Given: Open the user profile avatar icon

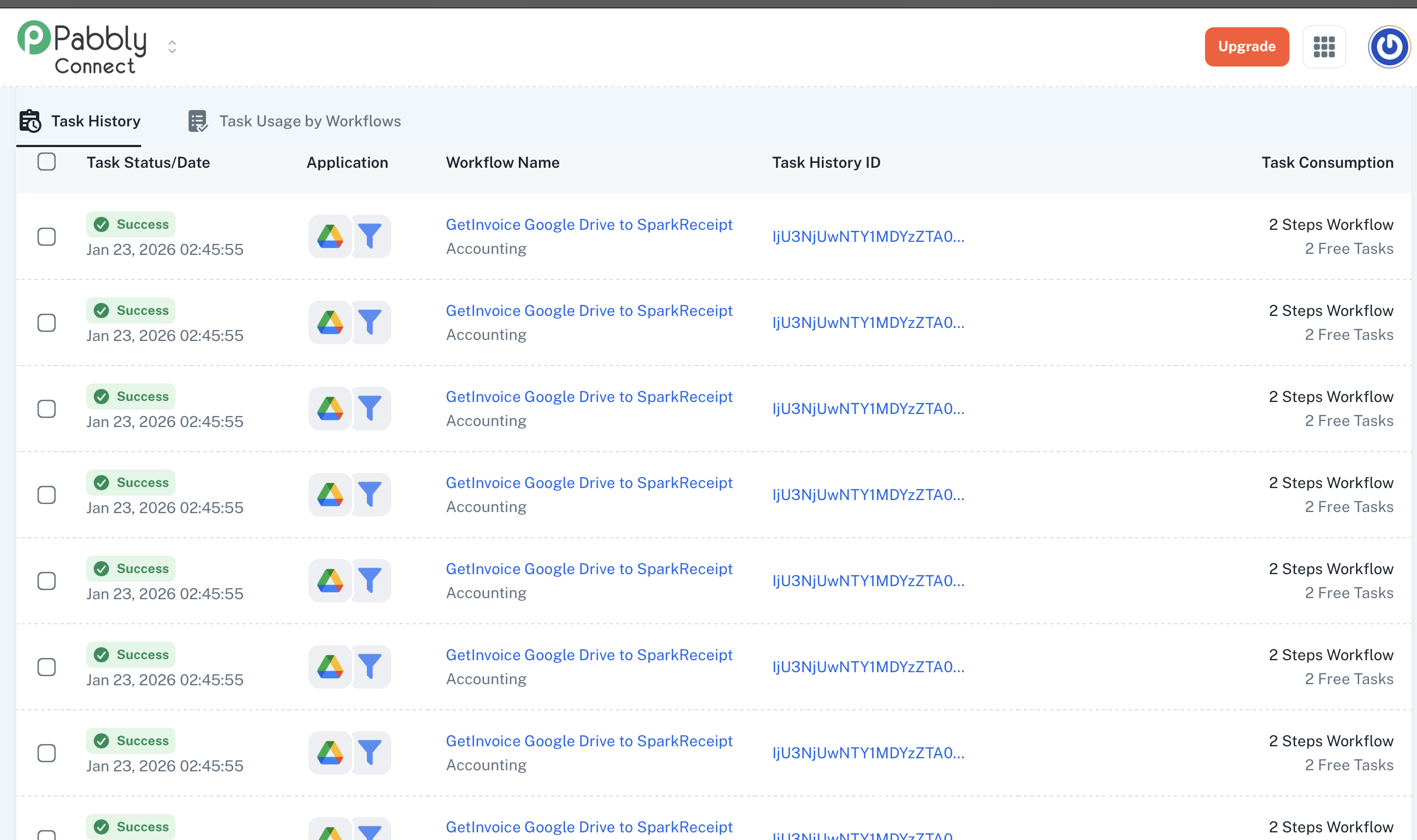Looking at the screenshot, I should (1389, 47).
